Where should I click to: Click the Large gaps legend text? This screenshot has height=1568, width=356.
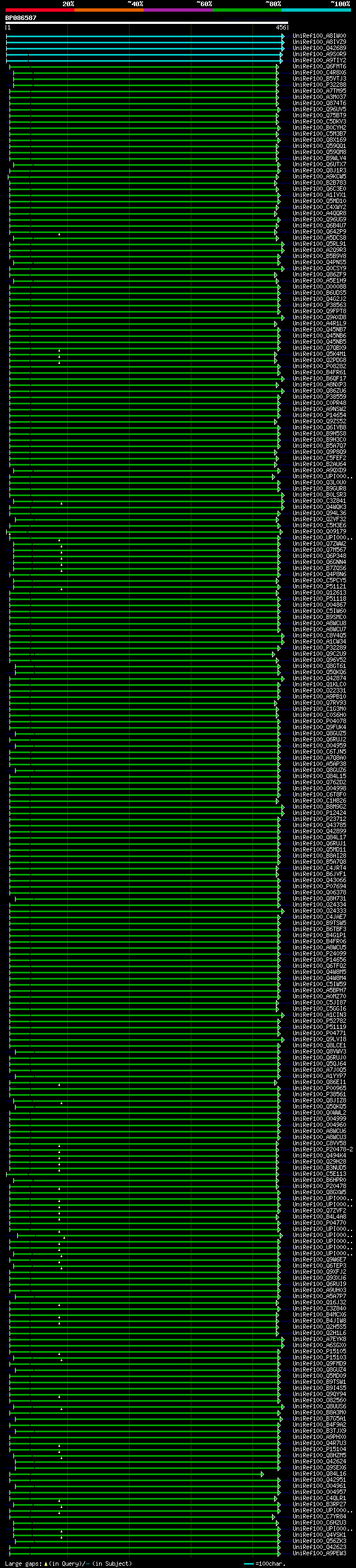(68, 1564)
